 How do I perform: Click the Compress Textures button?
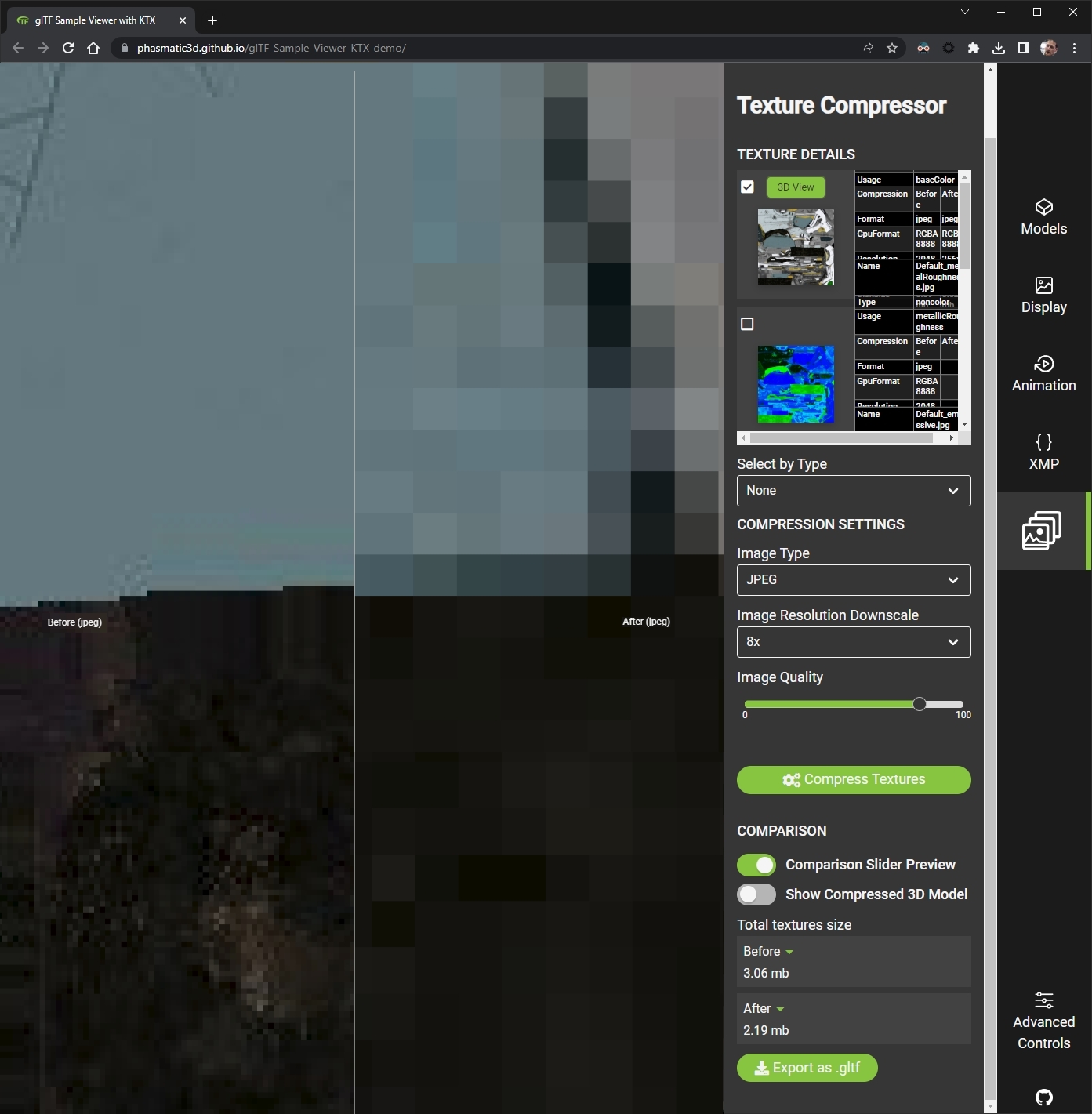pyautogui.click(x=853, y=779)
